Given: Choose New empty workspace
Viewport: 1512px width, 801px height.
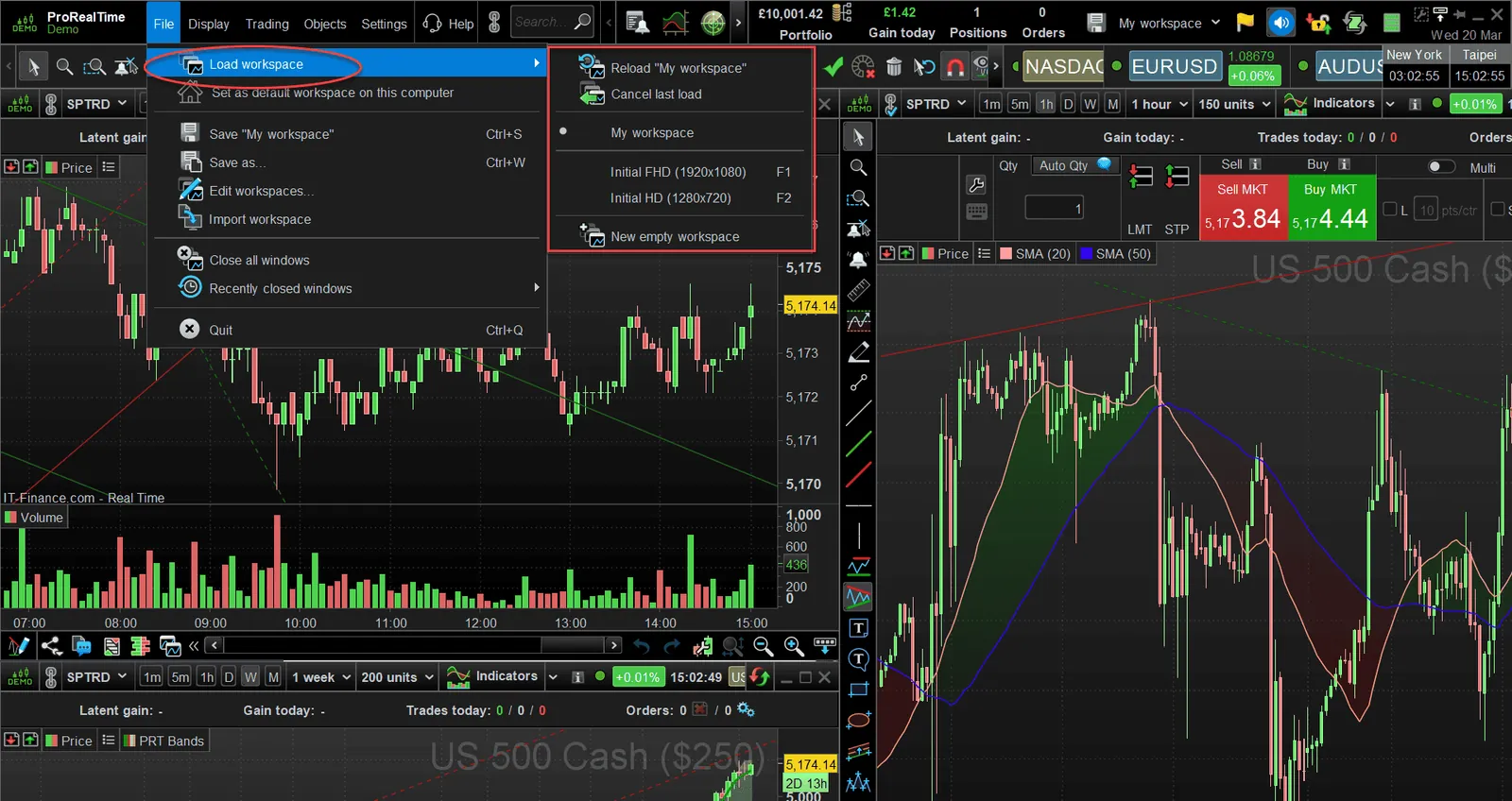Looking at the screenshot, I should pyautogui.click(x=675, y=236).
